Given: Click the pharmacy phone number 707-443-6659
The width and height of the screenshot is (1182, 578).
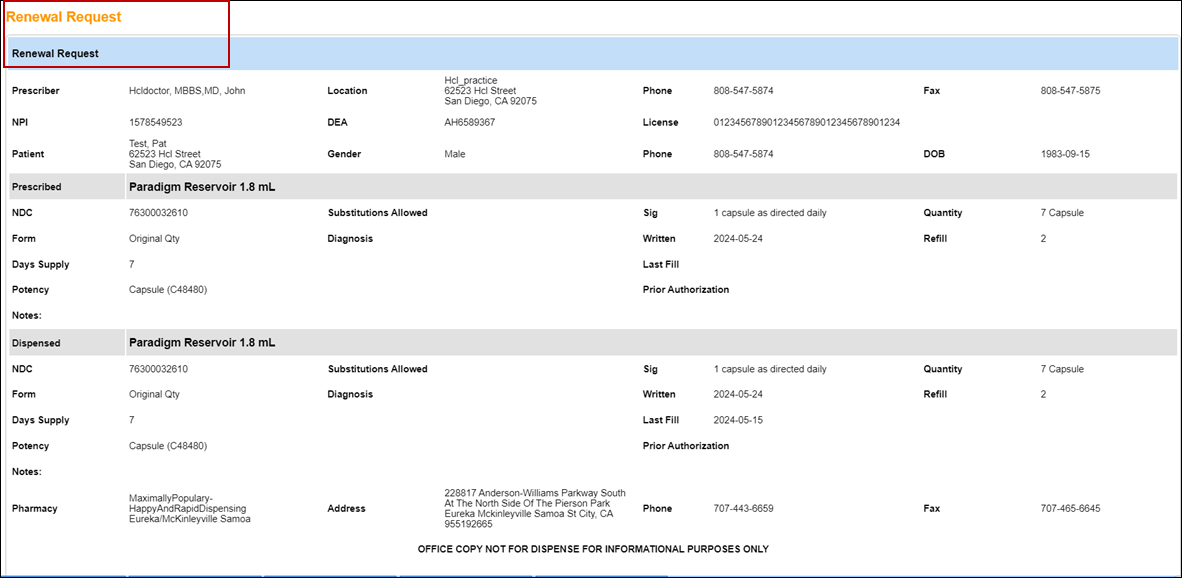Looking at the screenshot, I should click(x=743, y=509).
